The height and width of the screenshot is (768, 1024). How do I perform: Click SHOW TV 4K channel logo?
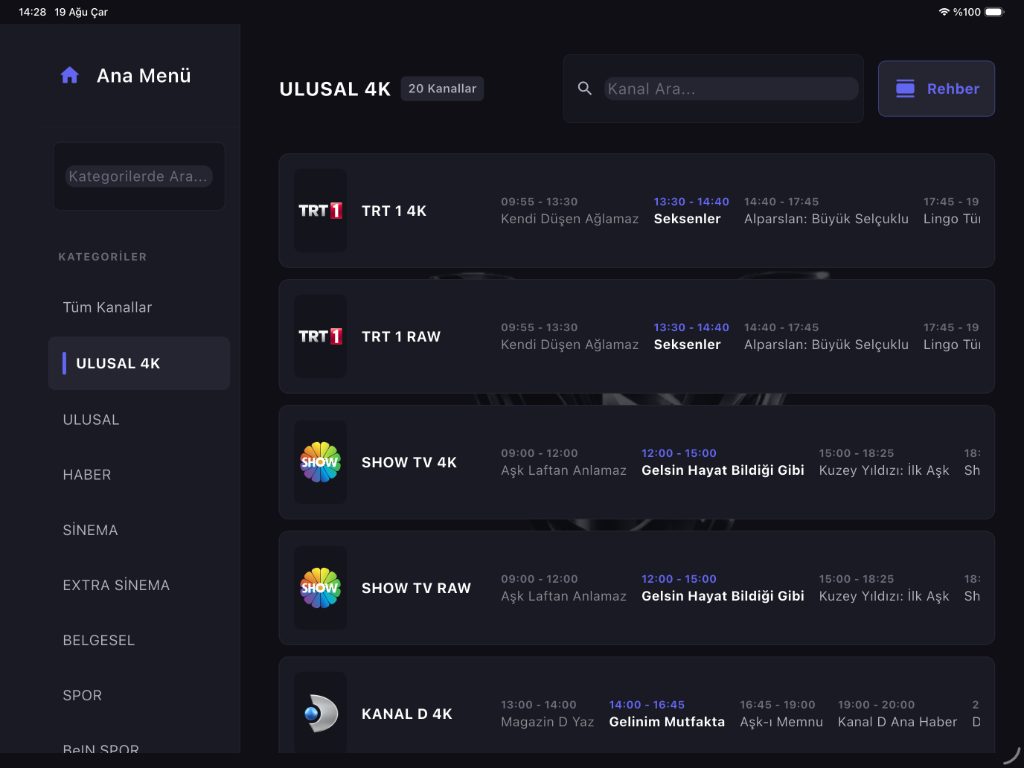coord(320,462)
